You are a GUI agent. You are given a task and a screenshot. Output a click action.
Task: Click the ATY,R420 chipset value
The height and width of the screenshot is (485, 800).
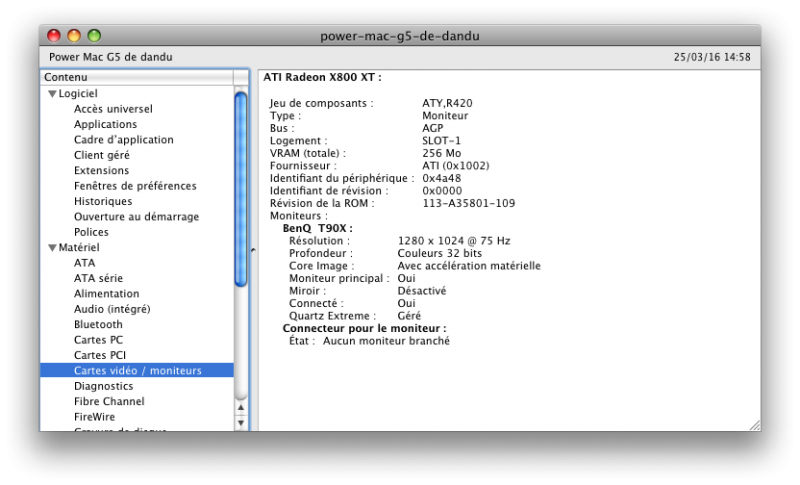pos(447,103)
